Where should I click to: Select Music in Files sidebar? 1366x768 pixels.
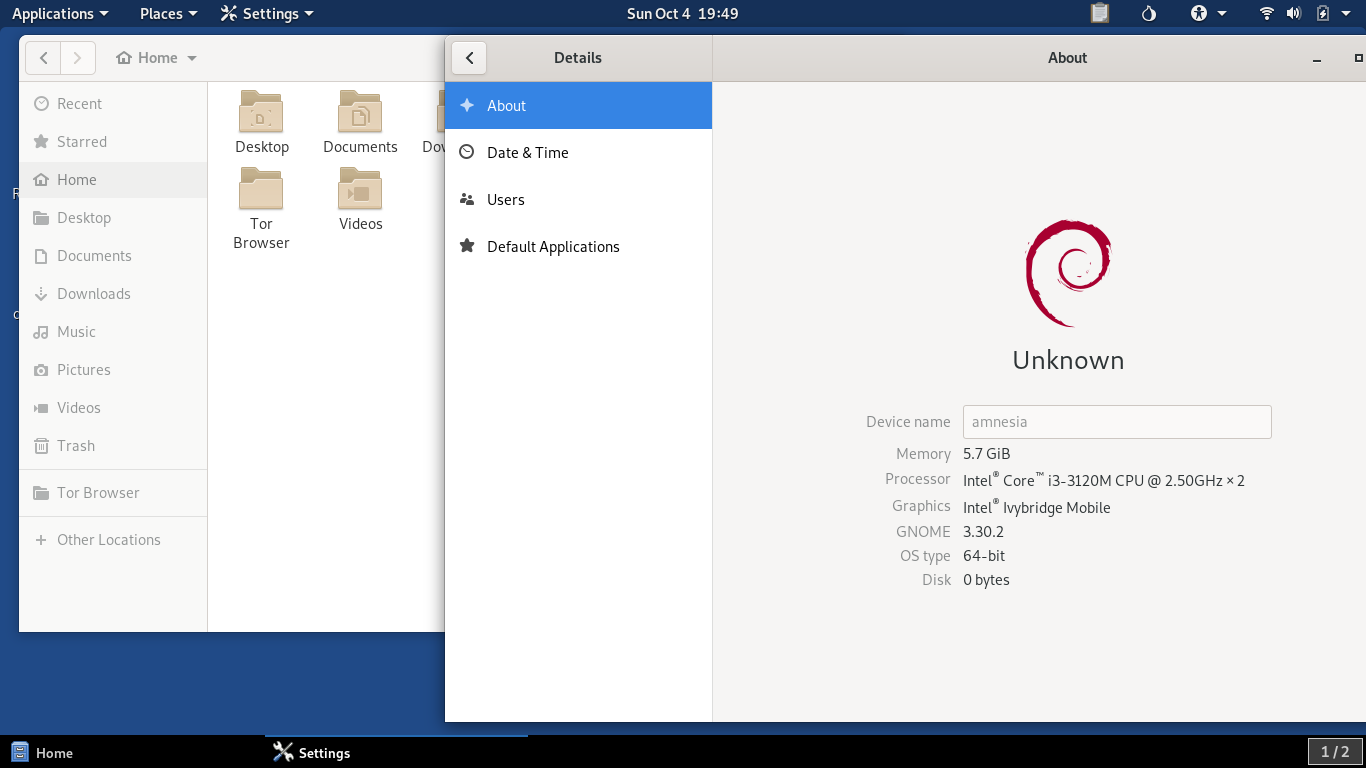(x=113, y=332)
